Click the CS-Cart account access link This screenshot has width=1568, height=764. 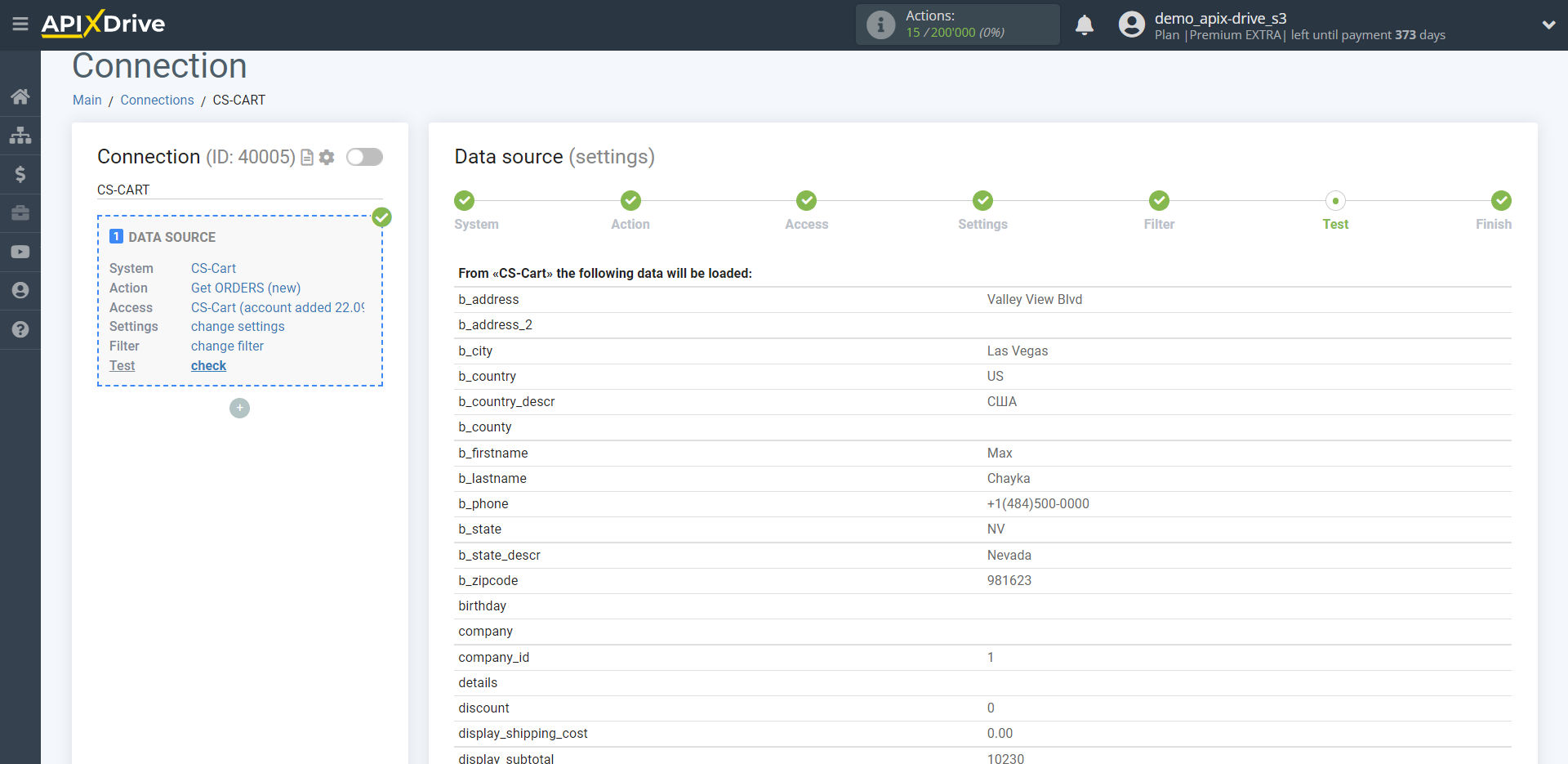(278, 307)
